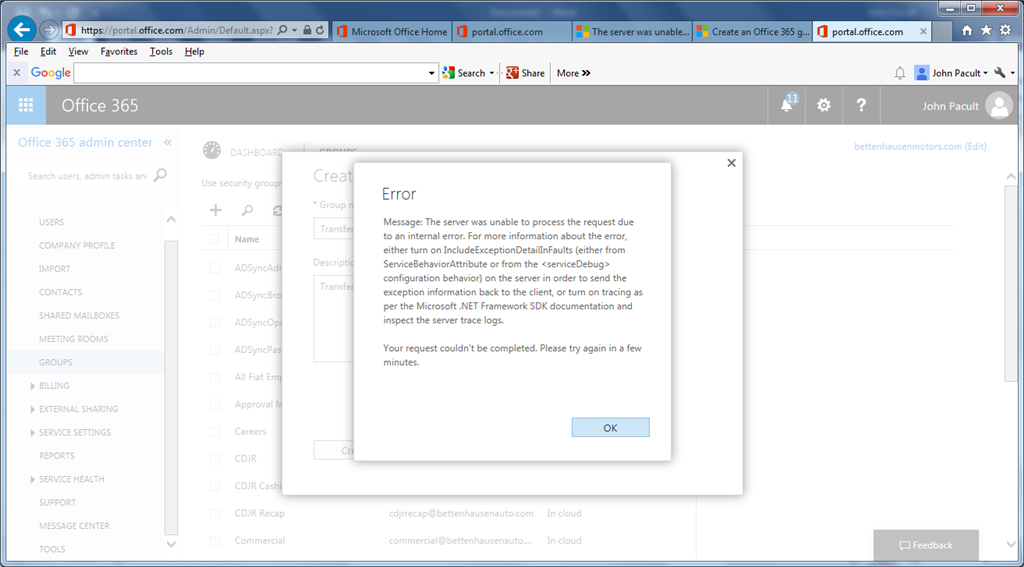Click the browser forward arrow
Viewport: 1024px width, 567px height.
(49, 30)
